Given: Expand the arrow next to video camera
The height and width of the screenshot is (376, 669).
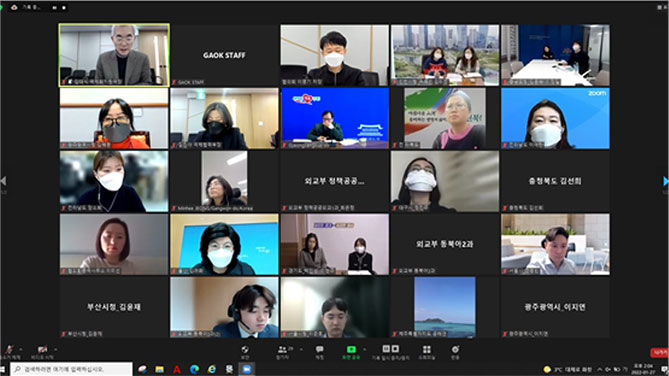Looking at the screenshot, I should click(55, 350).
